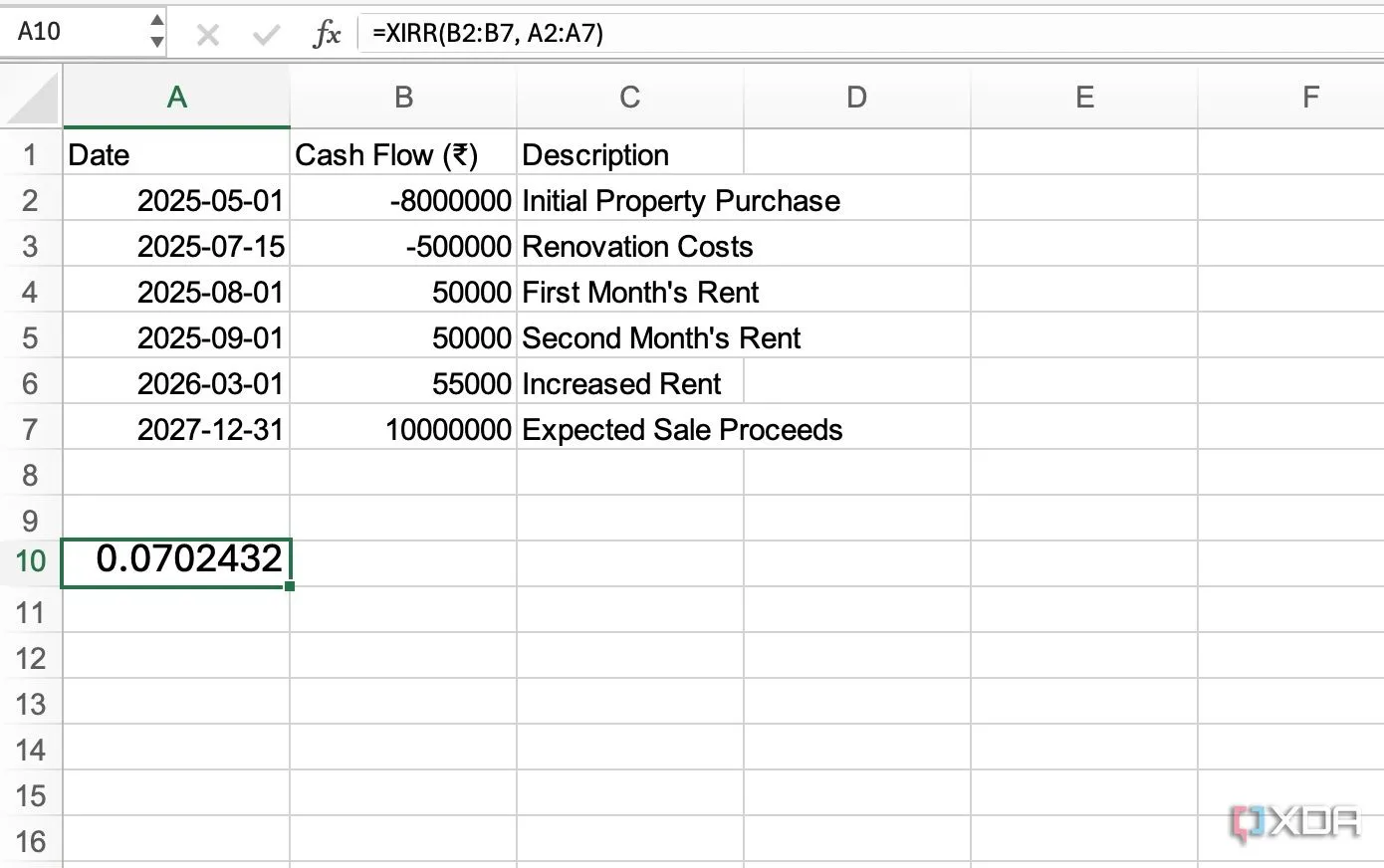Select cell with XIRR result 0.0702432
Viewport: 1384px width, 868px height.
(x=176, y=561)
